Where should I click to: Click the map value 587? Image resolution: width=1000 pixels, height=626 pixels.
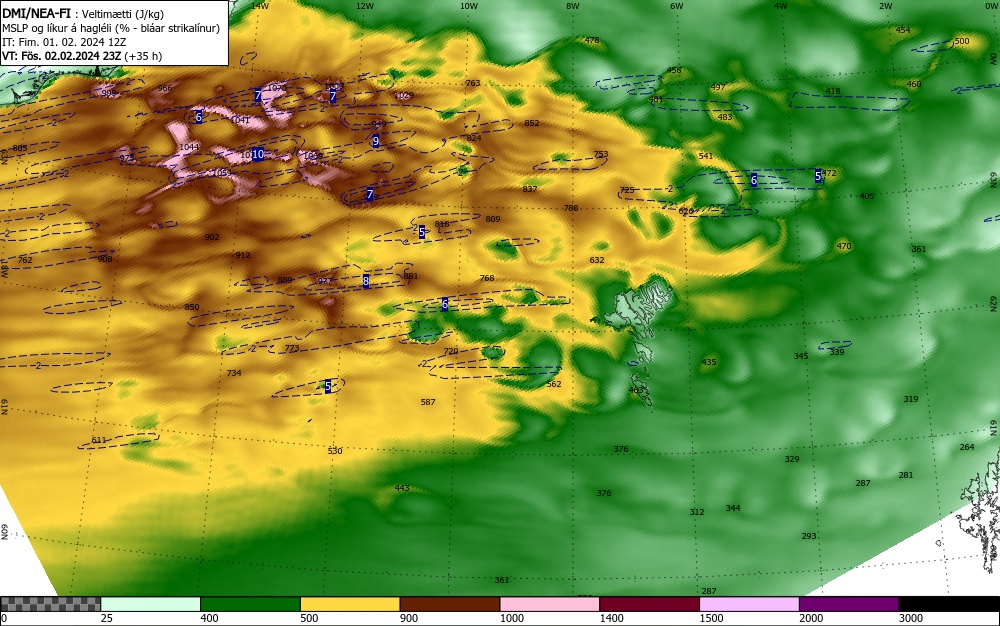click(x=428, y=402)
